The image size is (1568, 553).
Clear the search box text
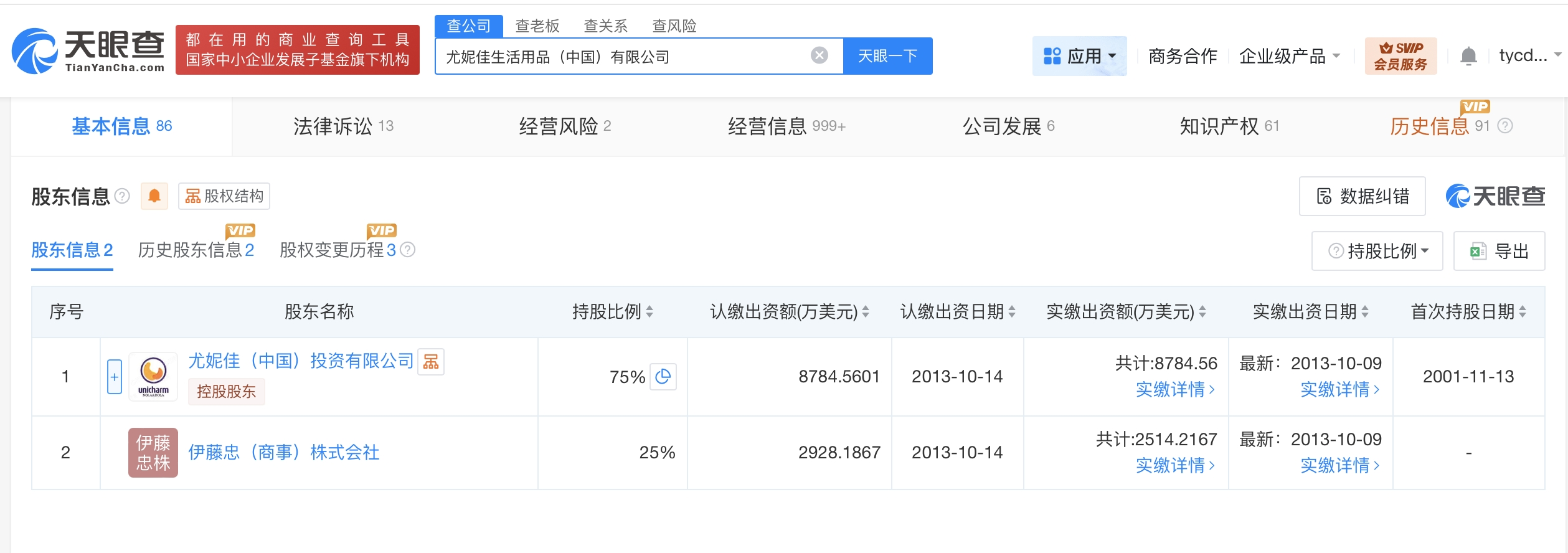819,56
